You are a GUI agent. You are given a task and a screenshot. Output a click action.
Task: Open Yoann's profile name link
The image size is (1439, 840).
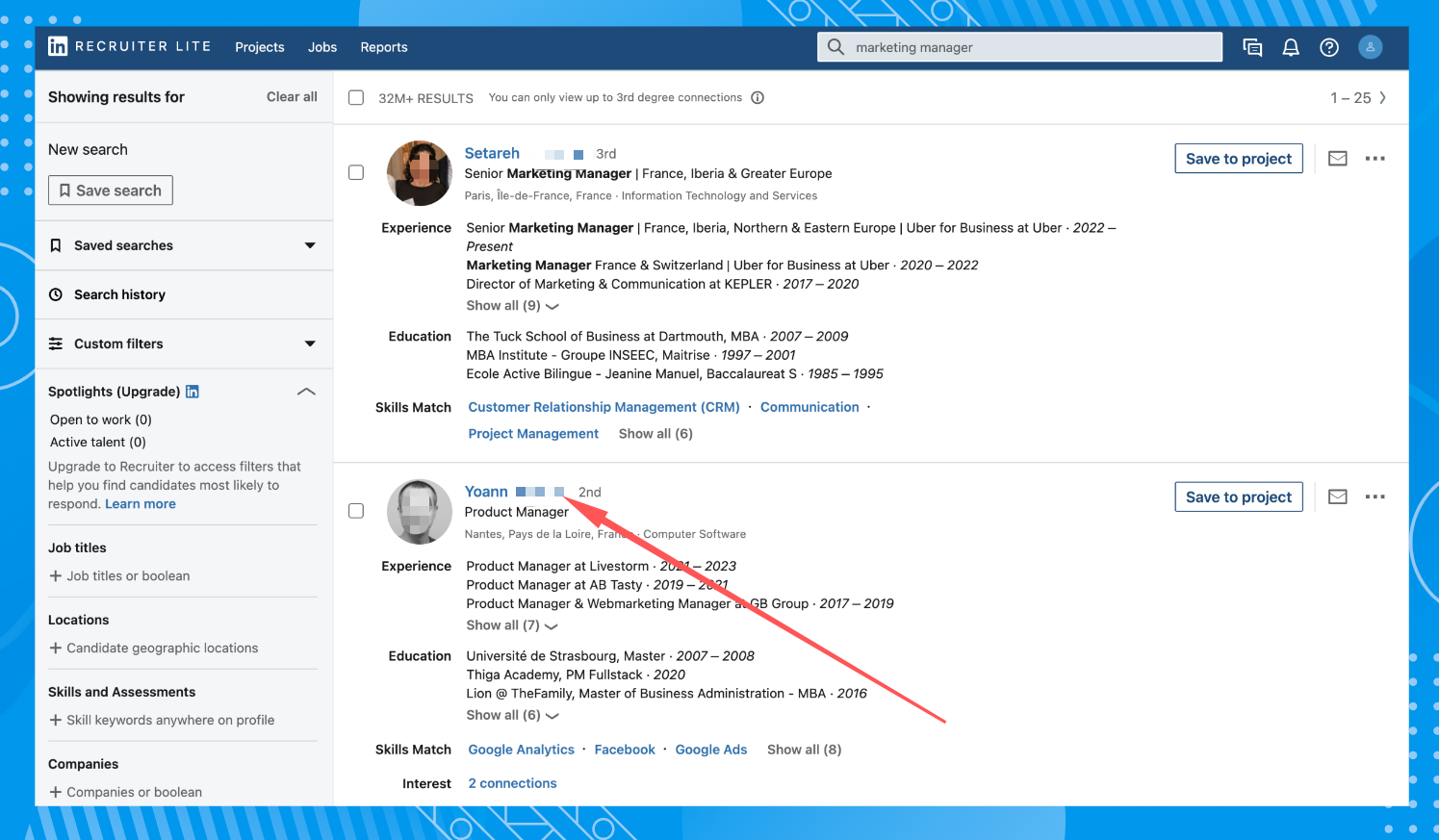[486, 492]
